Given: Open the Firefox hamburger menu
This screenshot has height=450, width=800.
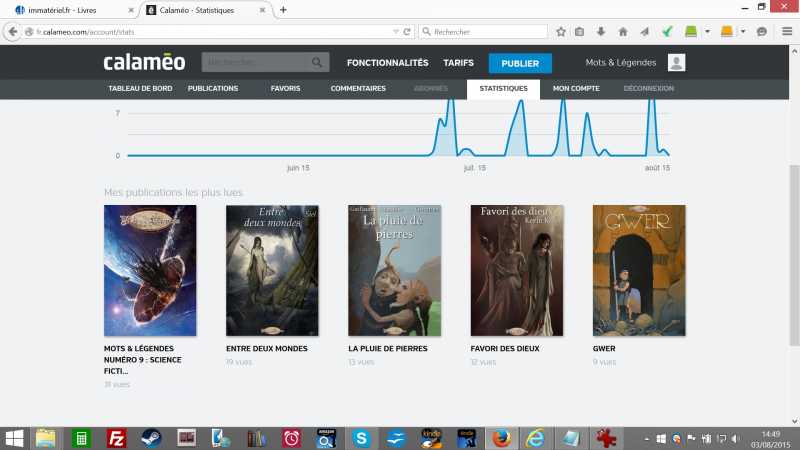Looking at the screenshot, I should (x=786, y=31).
